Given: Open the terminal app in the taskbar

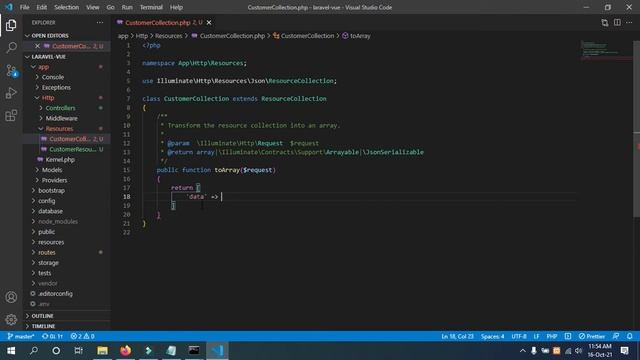Looking at the screenshot, I should tap(194, 351).
